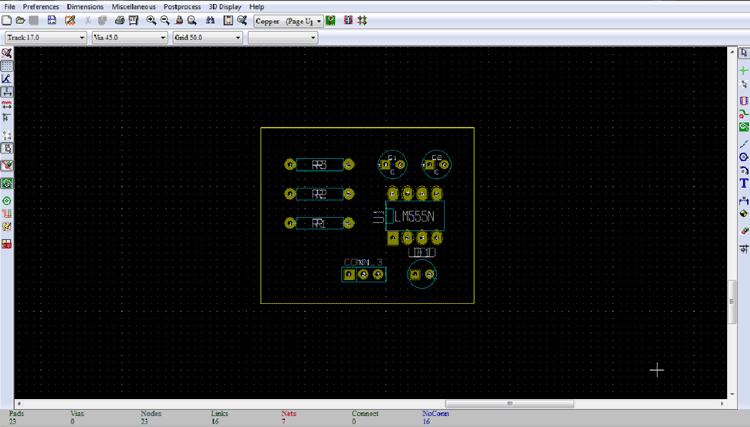
Task: Open the Postprocess menu
Action: (x=182, y=7)
